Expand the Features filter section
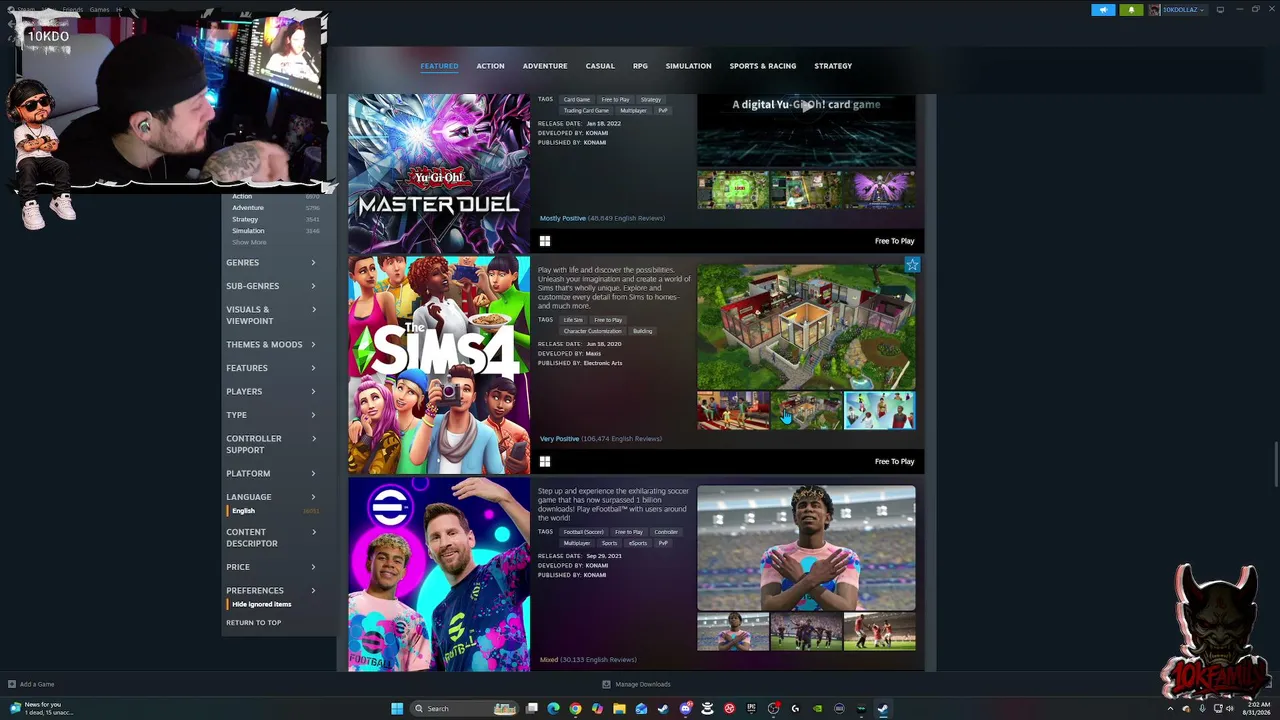The width and height of the screenshot is (1280, 720). (271, 368)
